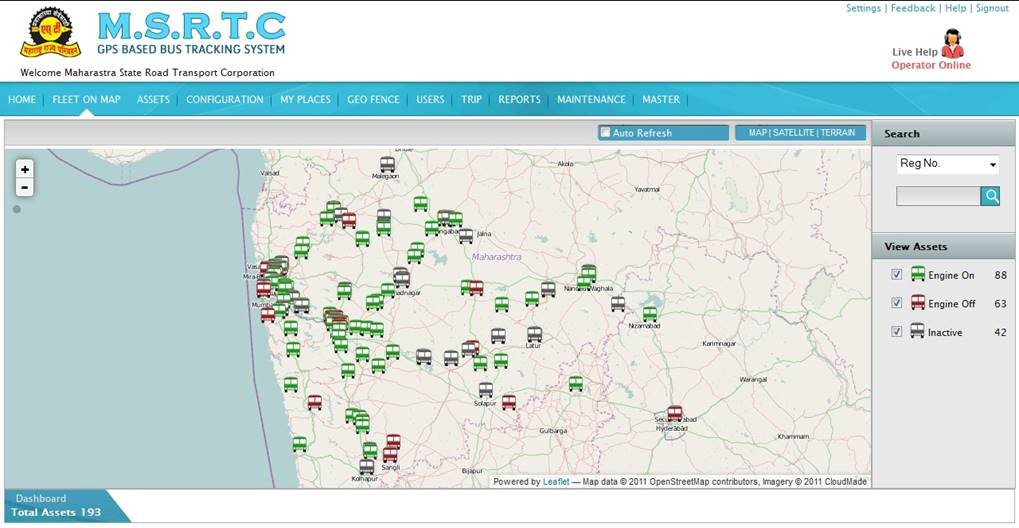The image size is (1019, 528).
Task: Click the Engine On count 88
Action: point(1000,275)
